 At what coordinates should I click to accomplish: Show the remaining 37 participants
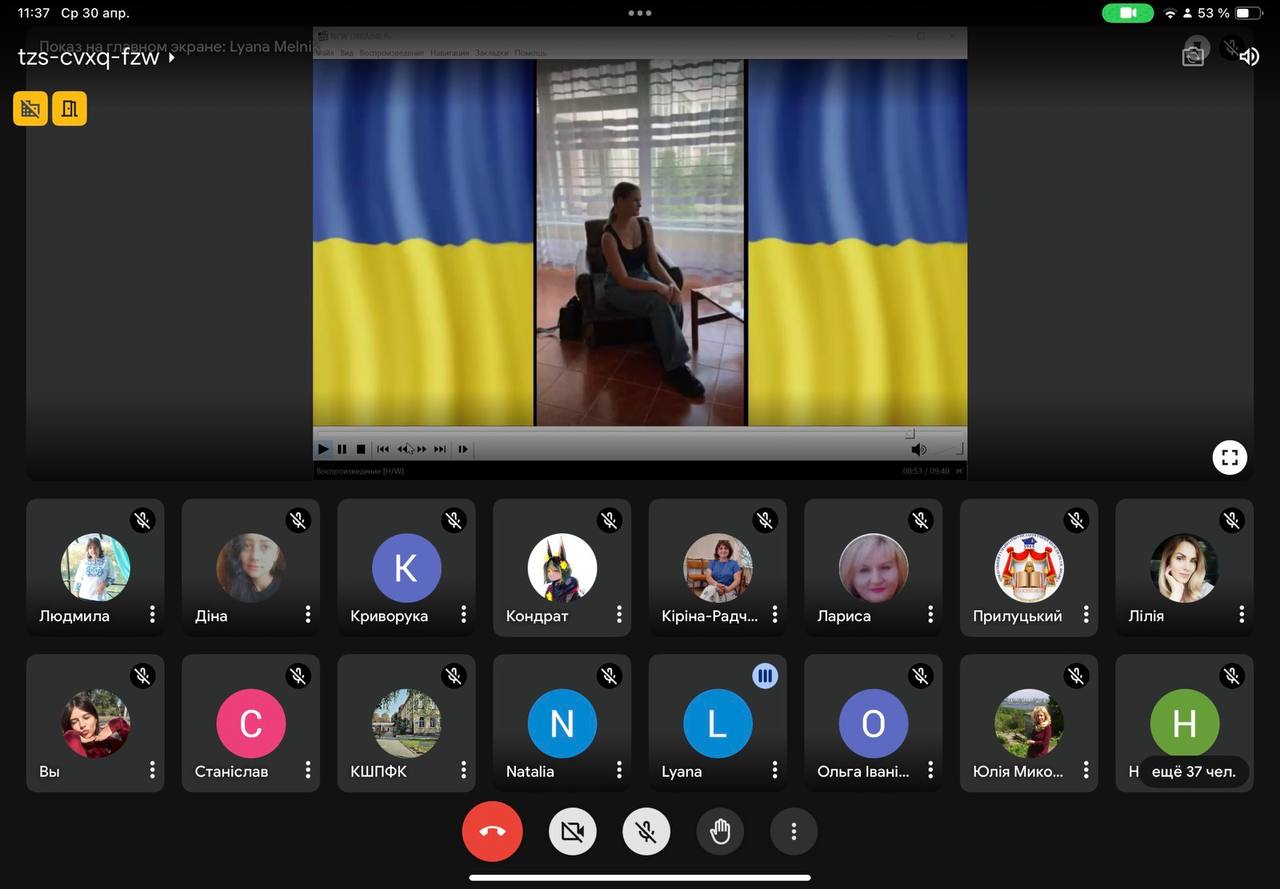point(1193,771)
